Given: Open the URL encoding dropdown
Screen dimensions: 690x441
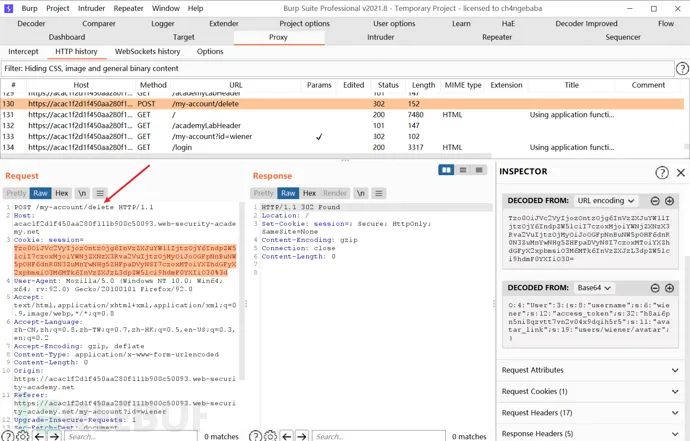Looking at the screenshot, I should pos(606,201).
